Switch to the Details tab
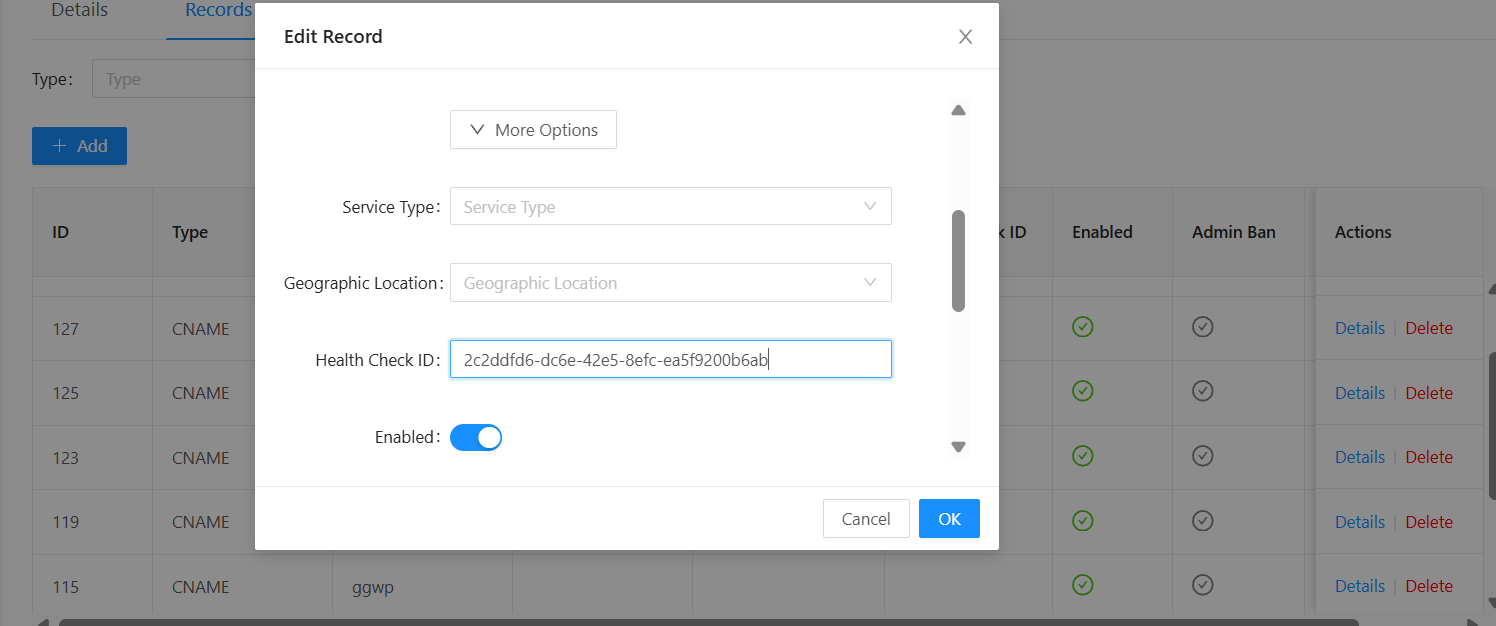 click(x=80, y=11)
